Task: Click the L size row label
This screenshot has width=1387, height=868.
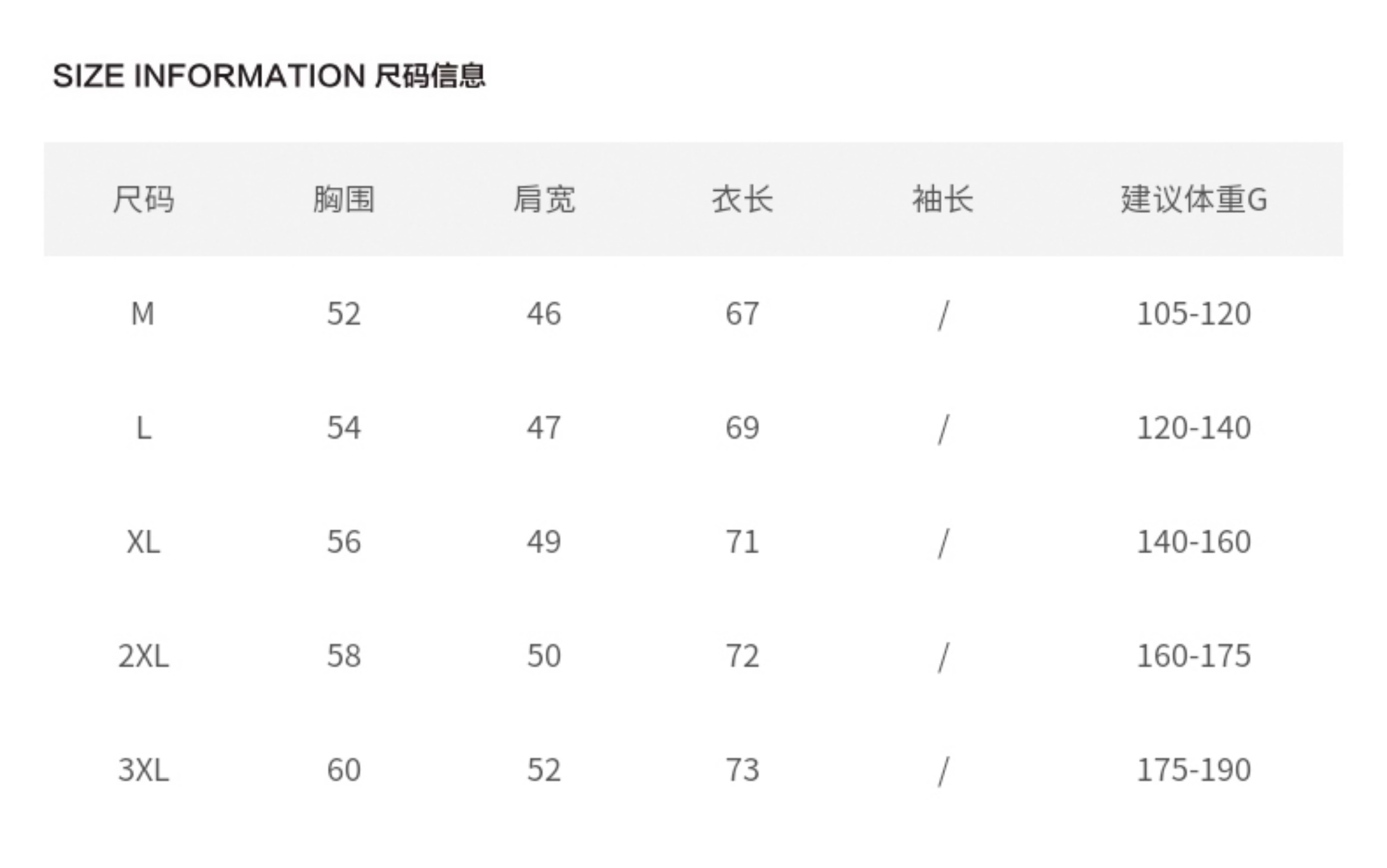Action: [144, 428]
